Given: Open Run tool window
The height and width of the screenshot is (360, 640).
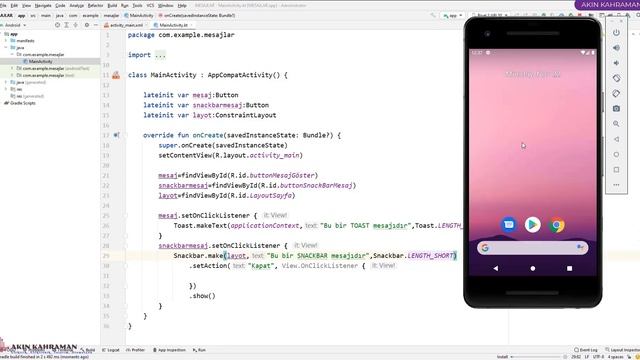Looking at the screenshot, I should click(x=199, y=350).
